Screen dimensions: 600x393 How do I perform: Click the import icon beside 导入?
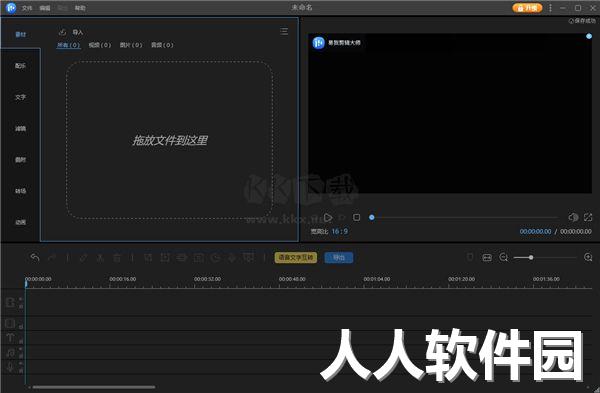(62, 32)
